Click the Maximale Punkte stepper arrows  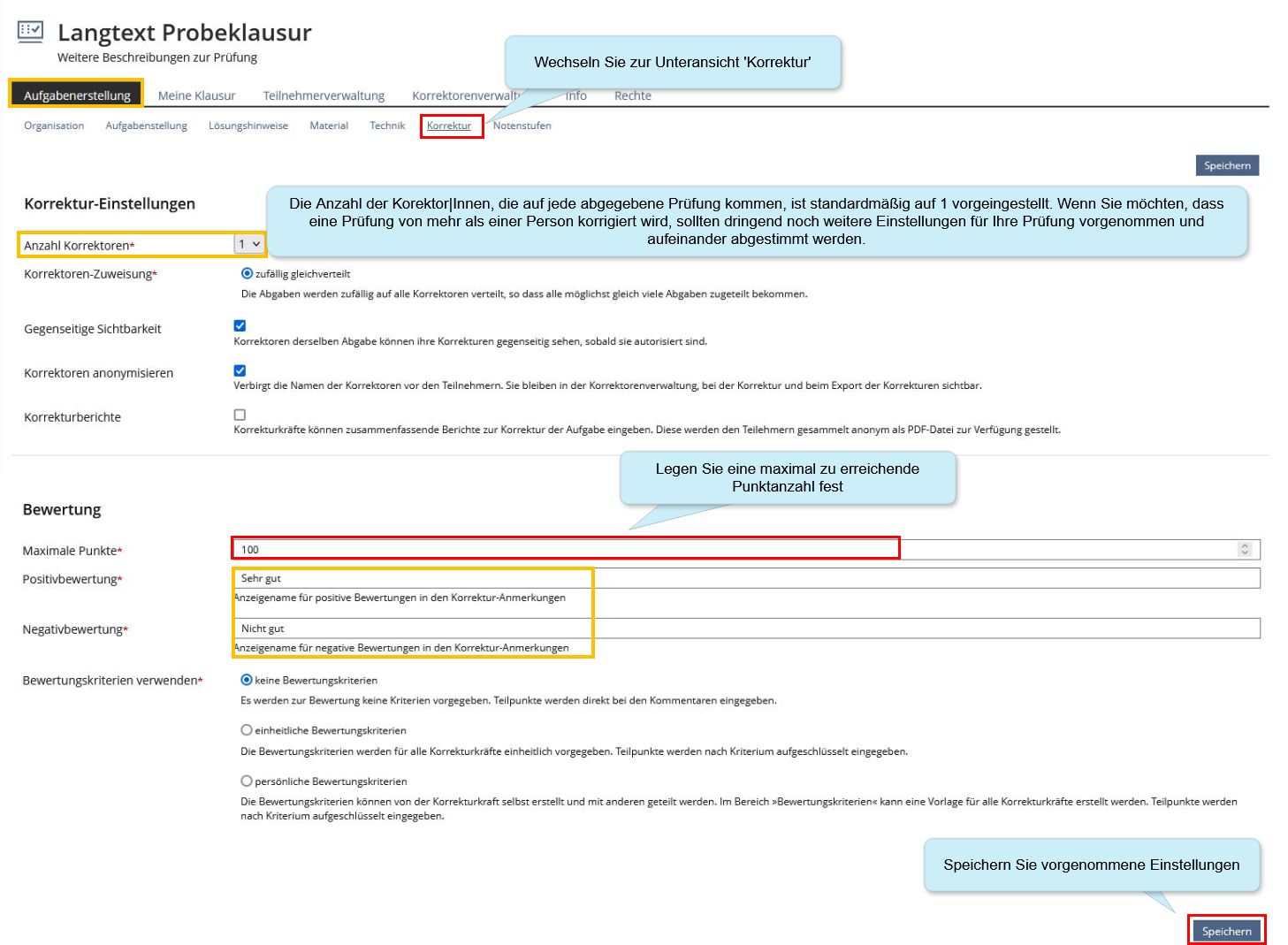coord(1245,549)
